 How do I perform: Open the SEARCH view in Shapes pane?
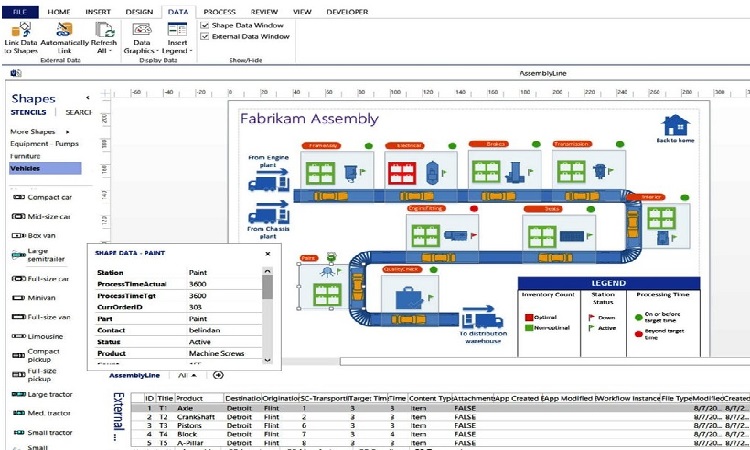click(78, 112)
